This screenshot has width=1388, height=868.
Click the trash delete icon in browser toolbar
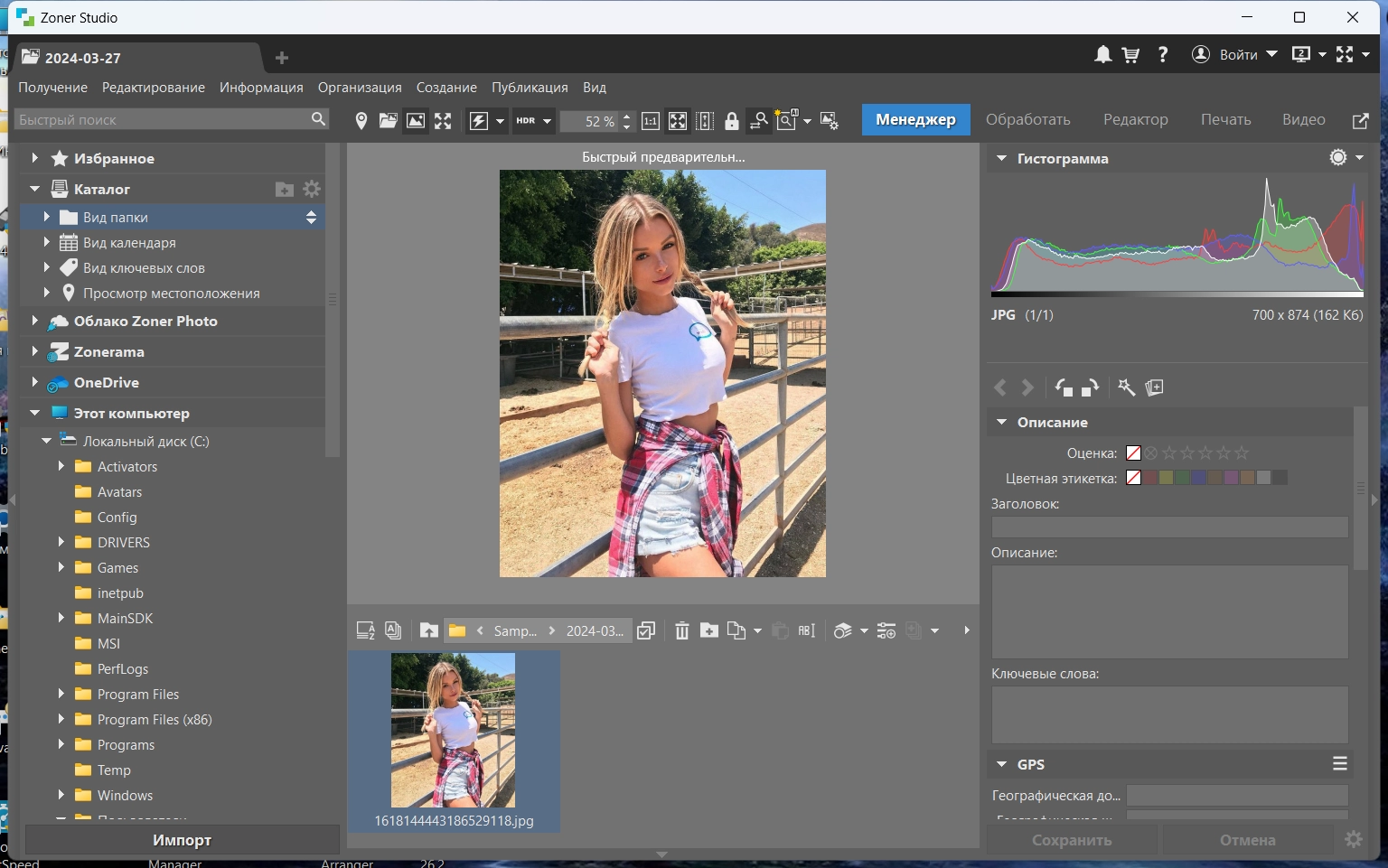pyautogui.click(x=682, y=631)
